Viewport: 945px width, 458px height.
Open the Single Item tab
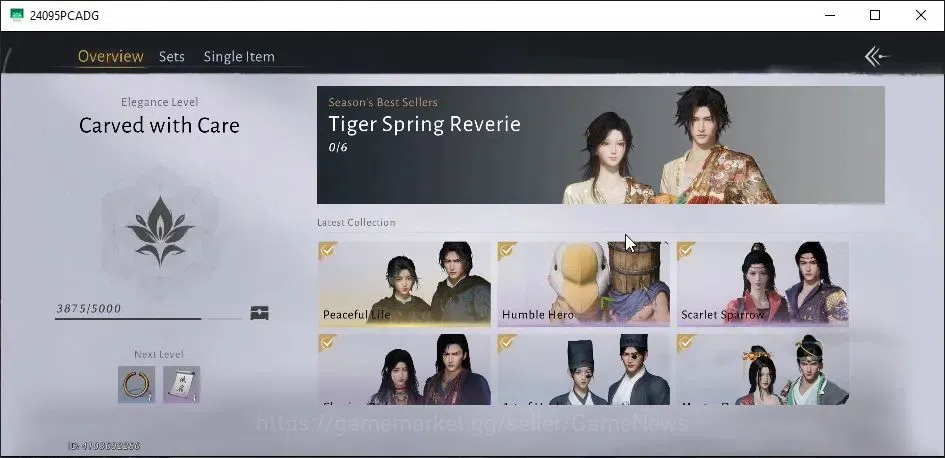click(x=239, y=57)
